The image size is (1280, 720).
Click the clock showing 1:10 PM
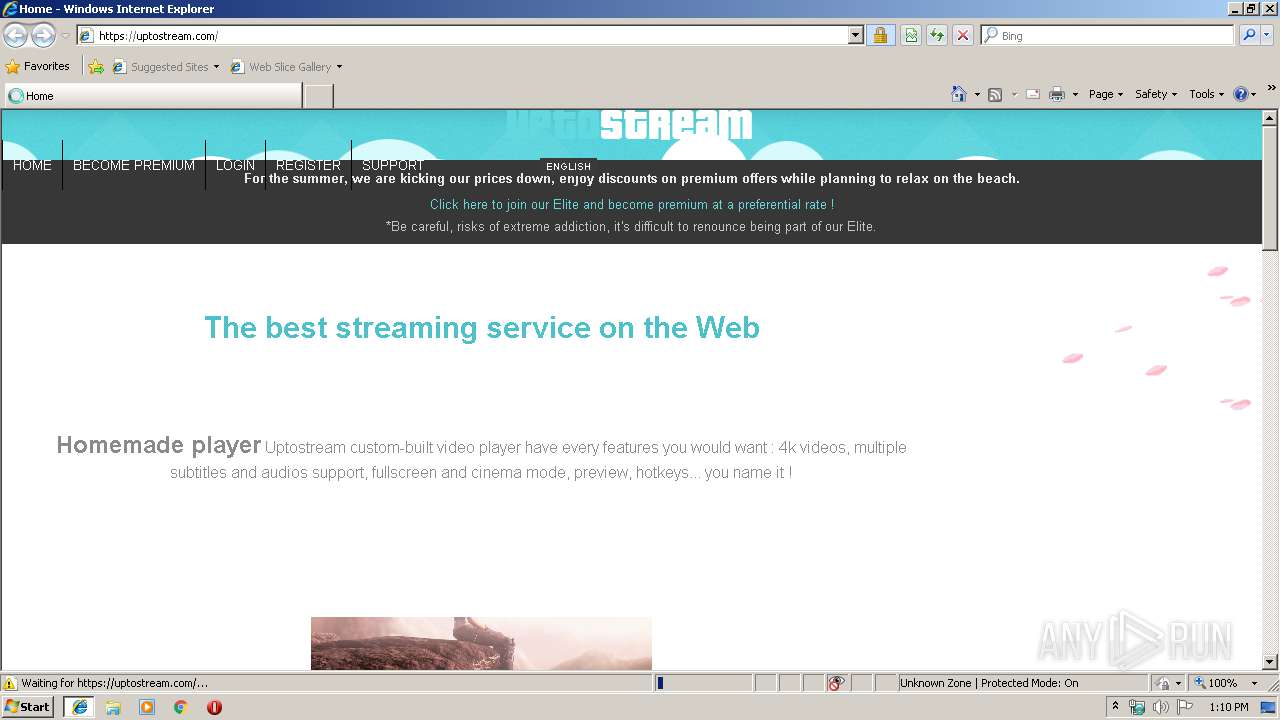[x=1228, y=707]
